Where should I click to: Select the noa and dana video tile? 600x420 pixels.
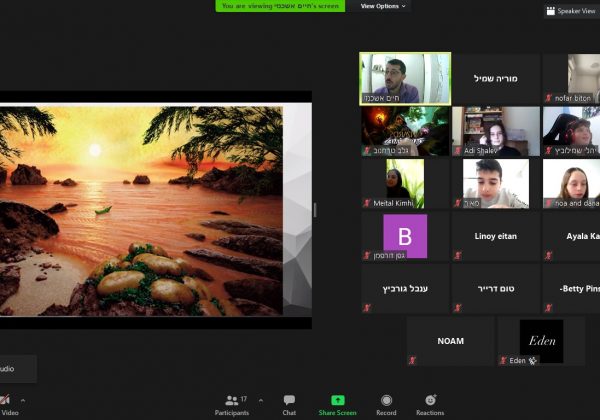pos(571,184)
